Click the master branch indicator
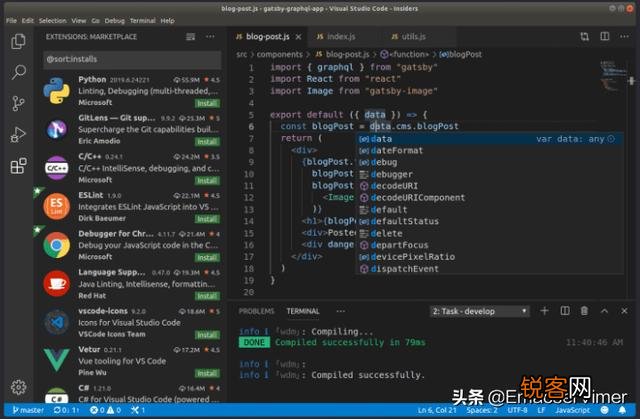 tap(28, 410)
